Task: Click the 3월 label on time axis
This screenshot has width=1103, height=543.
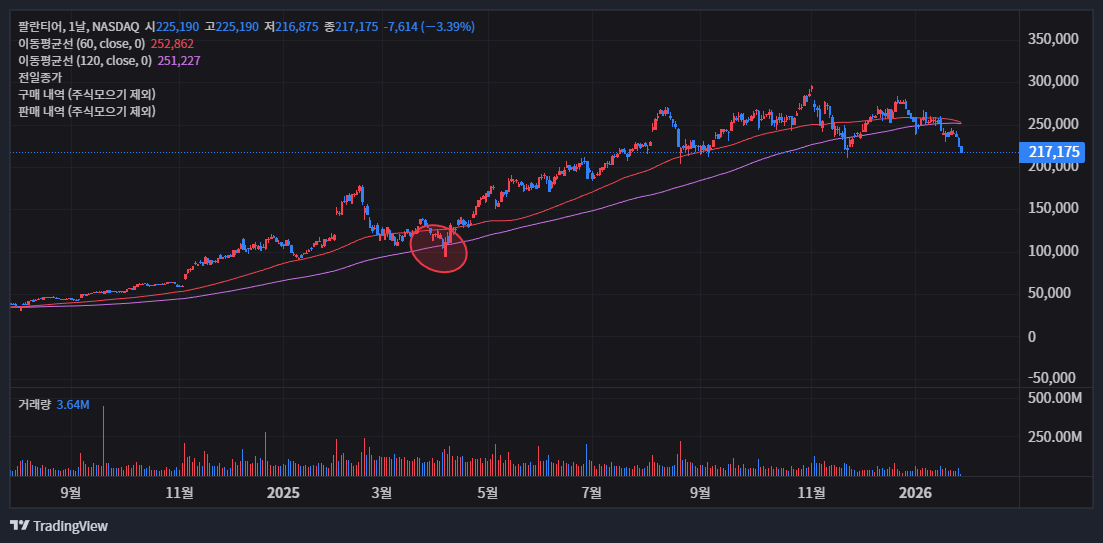Action: tap(381, 492)
